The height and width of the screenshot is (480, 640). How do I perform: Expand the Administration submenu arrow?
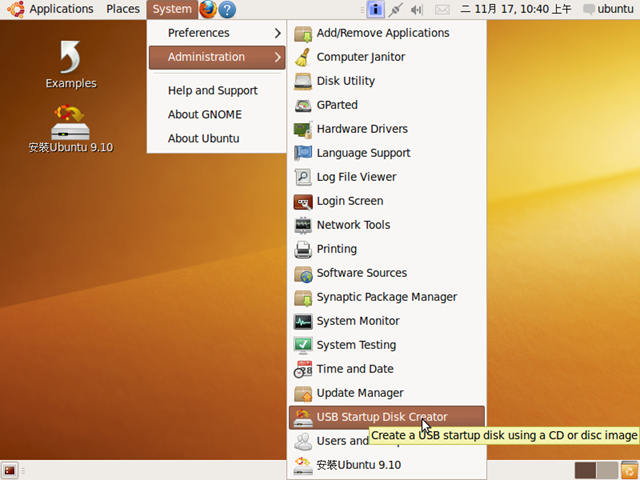tap(278, 57)
